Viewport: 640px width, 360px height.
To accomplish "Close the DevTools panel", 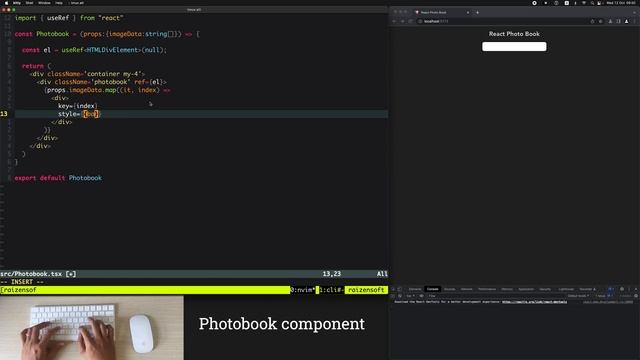I will click(636, 289).
